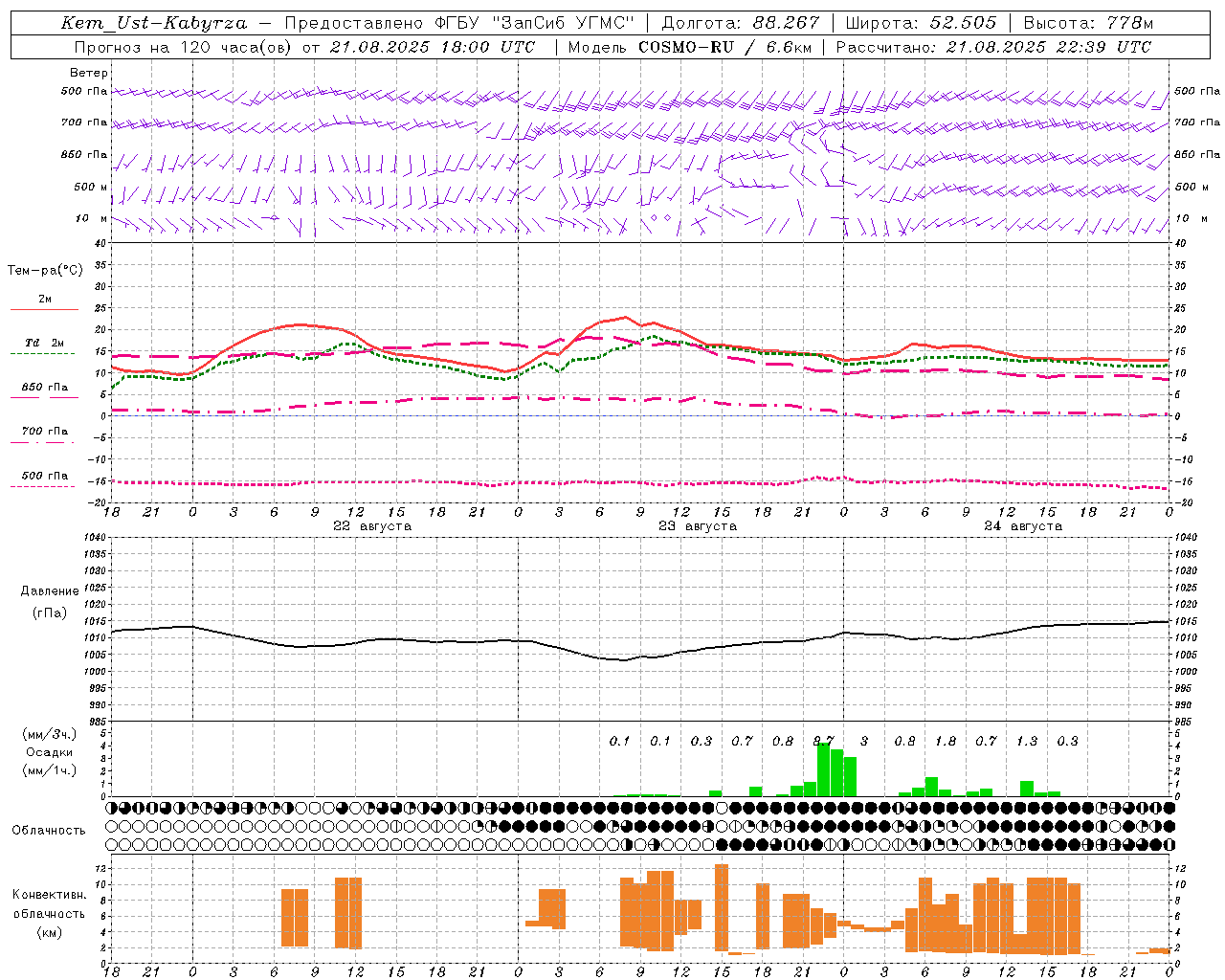Select the (мм/1ч.) precipitation unit label
The width and height of the screenshot is (1225, 980).
(50, 770)
